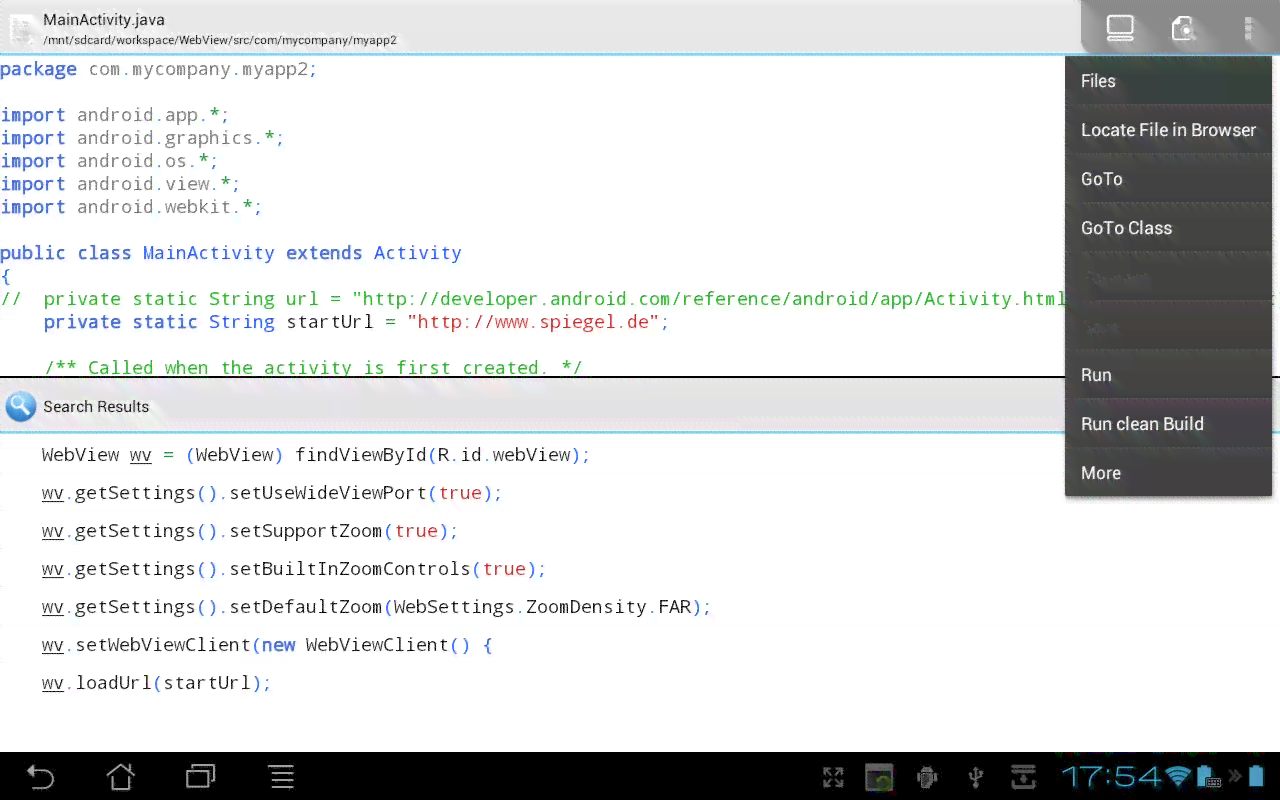1280x800 pixels.
Task: Open search result setUseWideViewPort(true) line
Action: 271,493
